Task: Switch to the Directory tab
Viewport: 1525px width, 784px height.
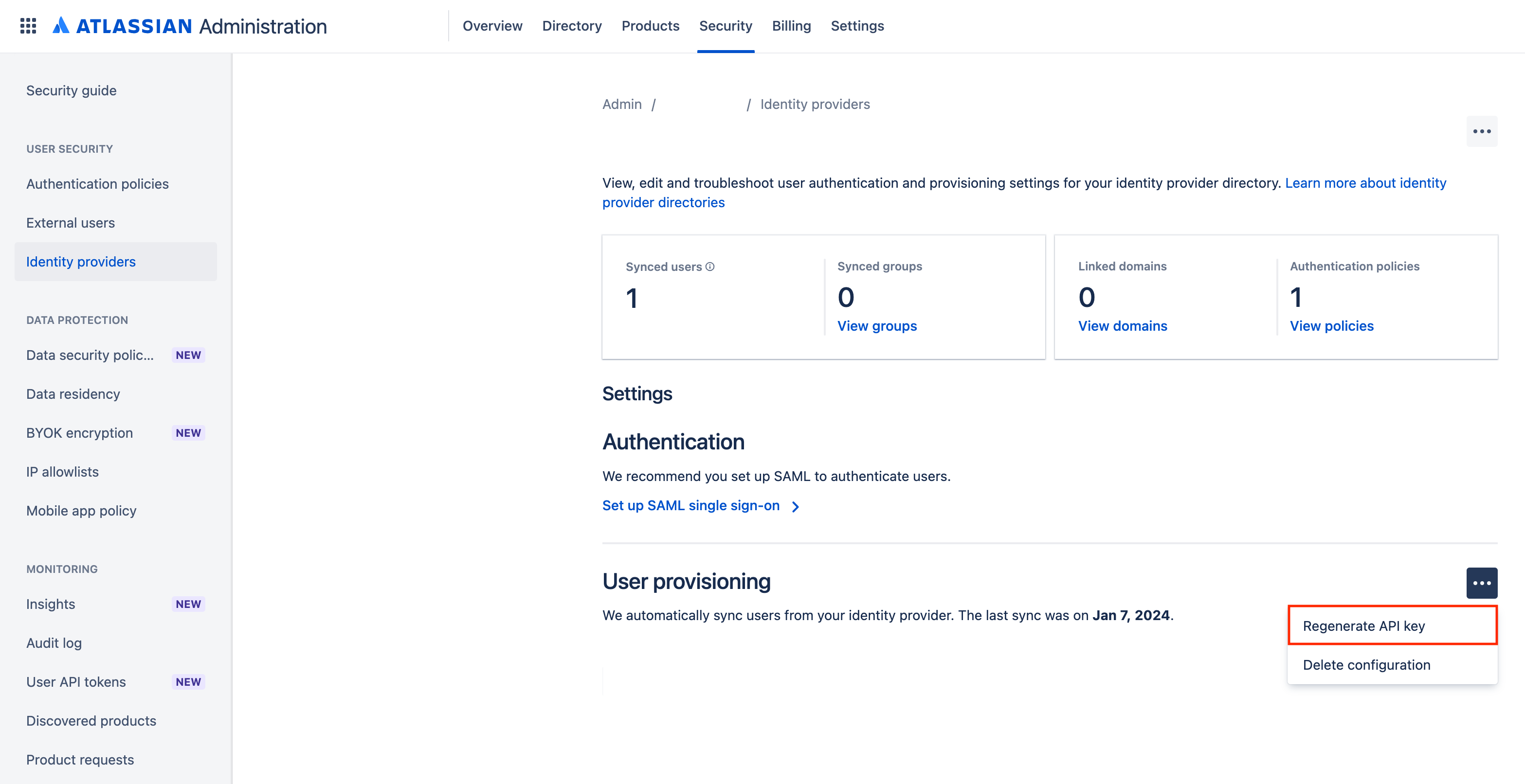Action: point(571,26)
